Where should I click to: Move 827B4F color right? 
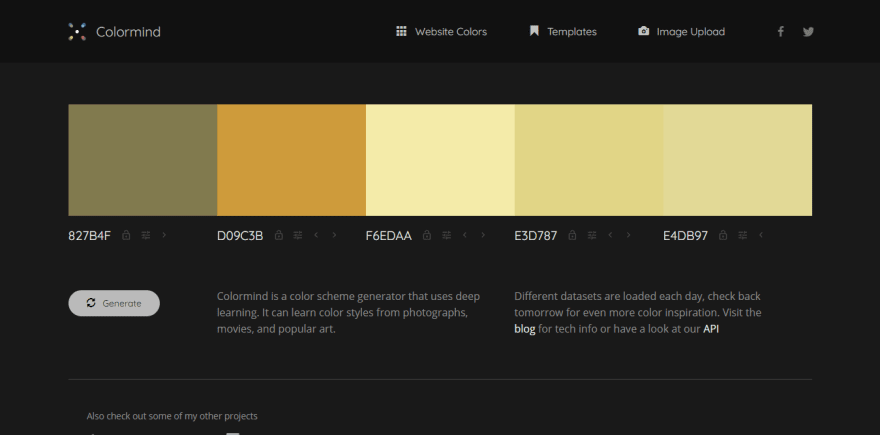click(164, 235)
